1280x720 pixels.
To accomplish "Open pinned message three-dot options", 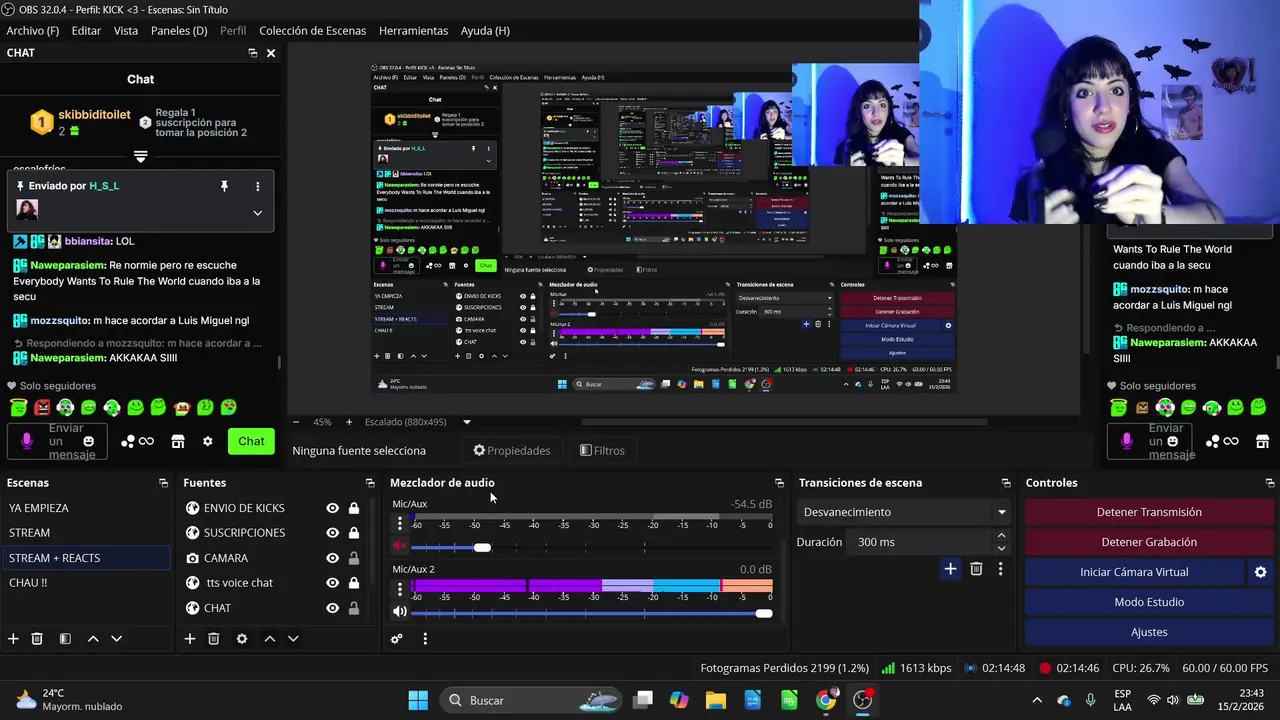I will click(x=257, y=186).
